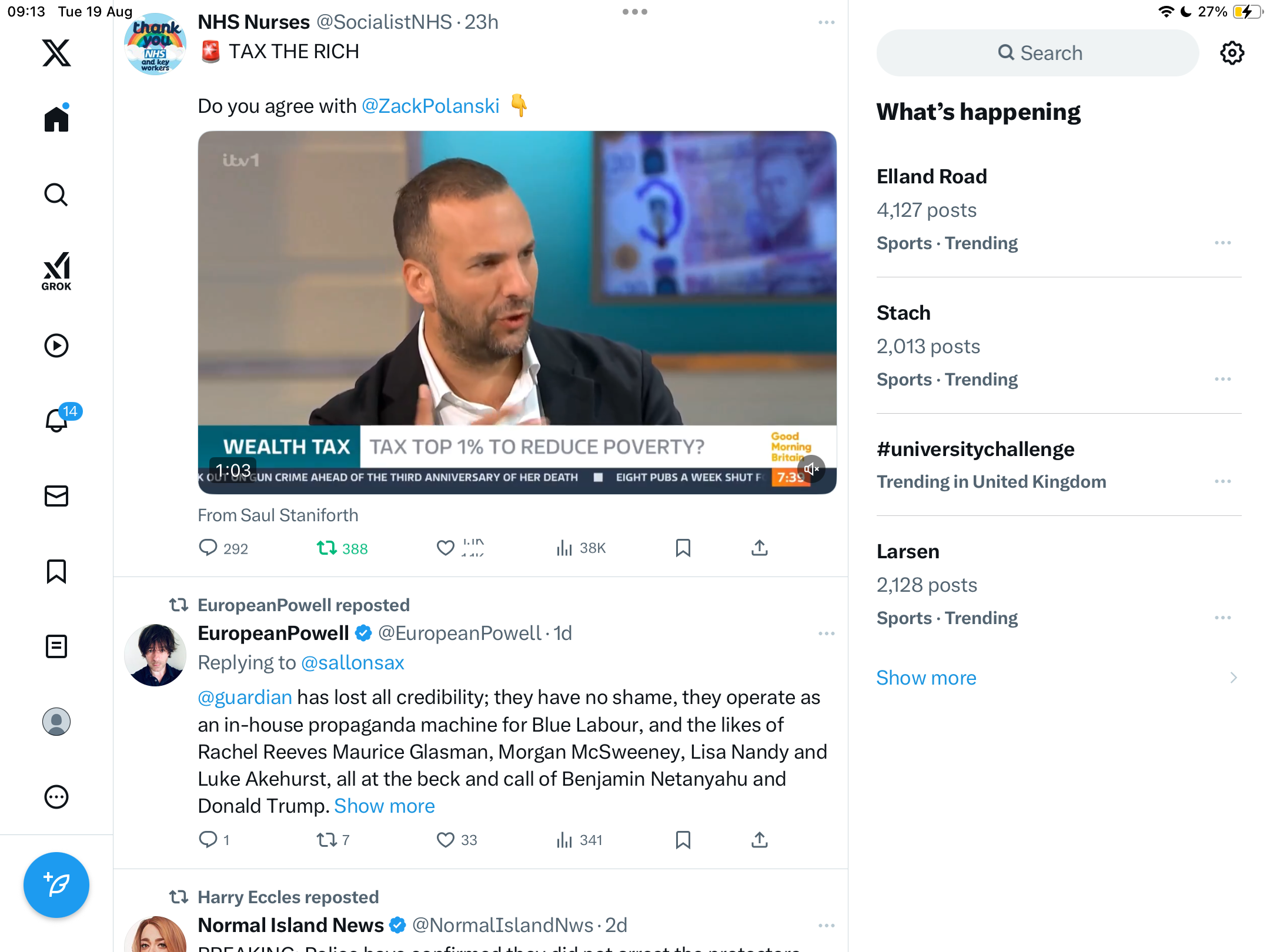Open the video tab play icon
The height and width of the screenshot is (952, 1270).
[56, 346]
